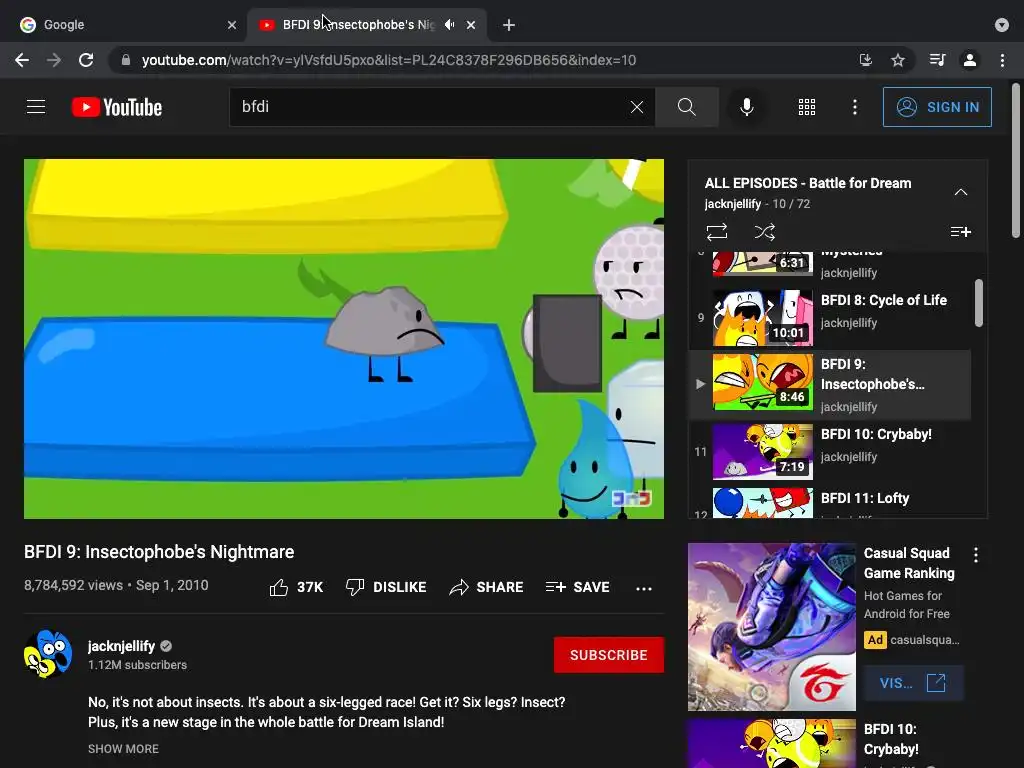Click the search magnifier button
This screenshot has width=1024, height=768.
686,107
